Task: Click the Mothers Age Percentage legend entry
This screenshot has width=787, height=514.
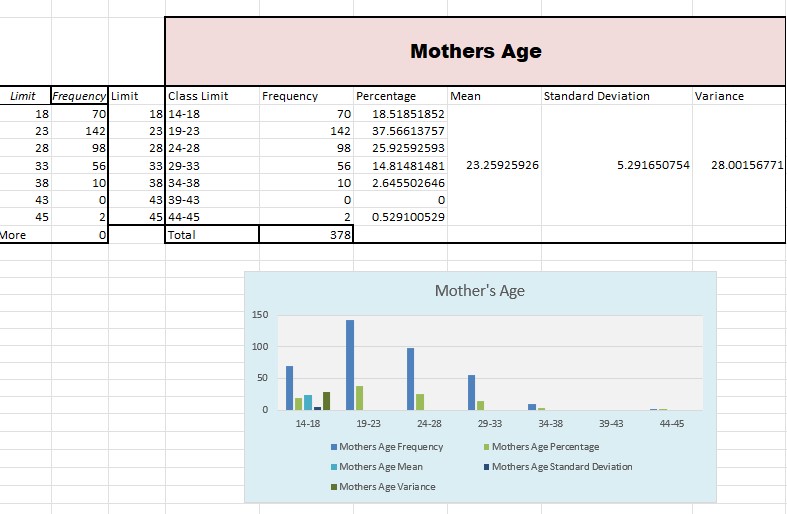Action: (542, 447)
